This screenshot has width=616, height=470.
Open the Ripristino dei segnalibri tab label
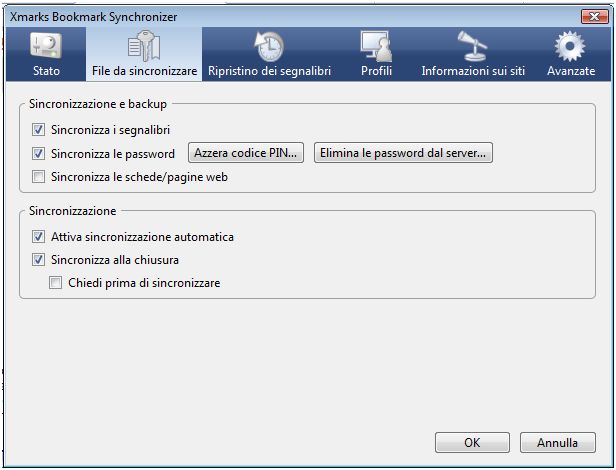pyautogui.click(x=269, y=72)
